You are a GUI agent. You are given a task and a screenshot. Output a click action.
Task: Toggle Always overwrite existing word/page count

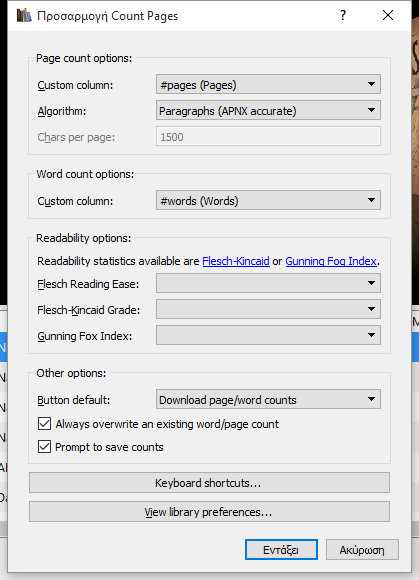pyautogui.click(x=44, y=424)
